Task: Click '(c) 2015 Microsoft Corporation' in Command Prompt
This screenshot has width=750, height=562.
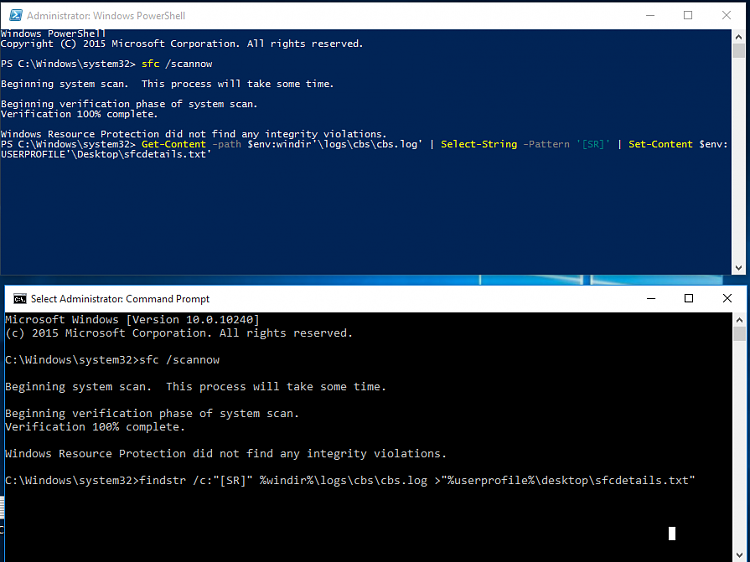Action: (x=179, y=333)
